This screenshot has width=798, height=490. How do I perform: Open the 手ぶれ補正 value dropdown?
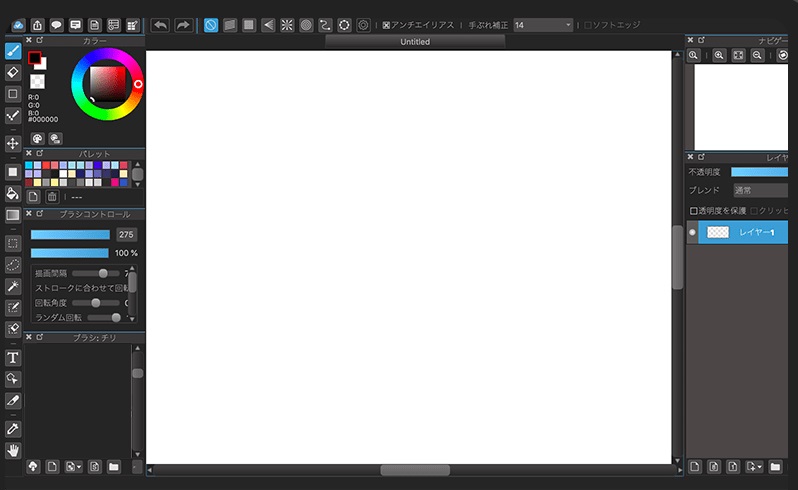[x=543, y=25]
